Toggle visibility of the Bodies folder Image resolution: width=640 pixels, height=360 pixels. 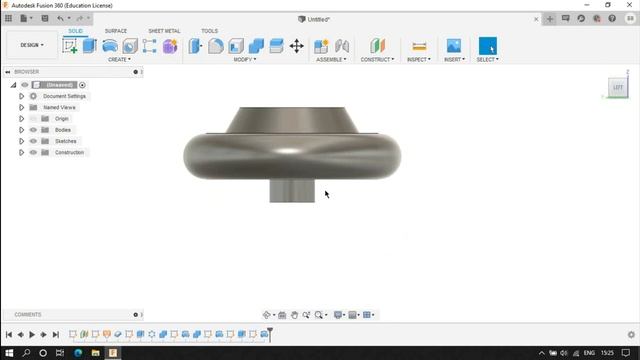pos(33,130)
